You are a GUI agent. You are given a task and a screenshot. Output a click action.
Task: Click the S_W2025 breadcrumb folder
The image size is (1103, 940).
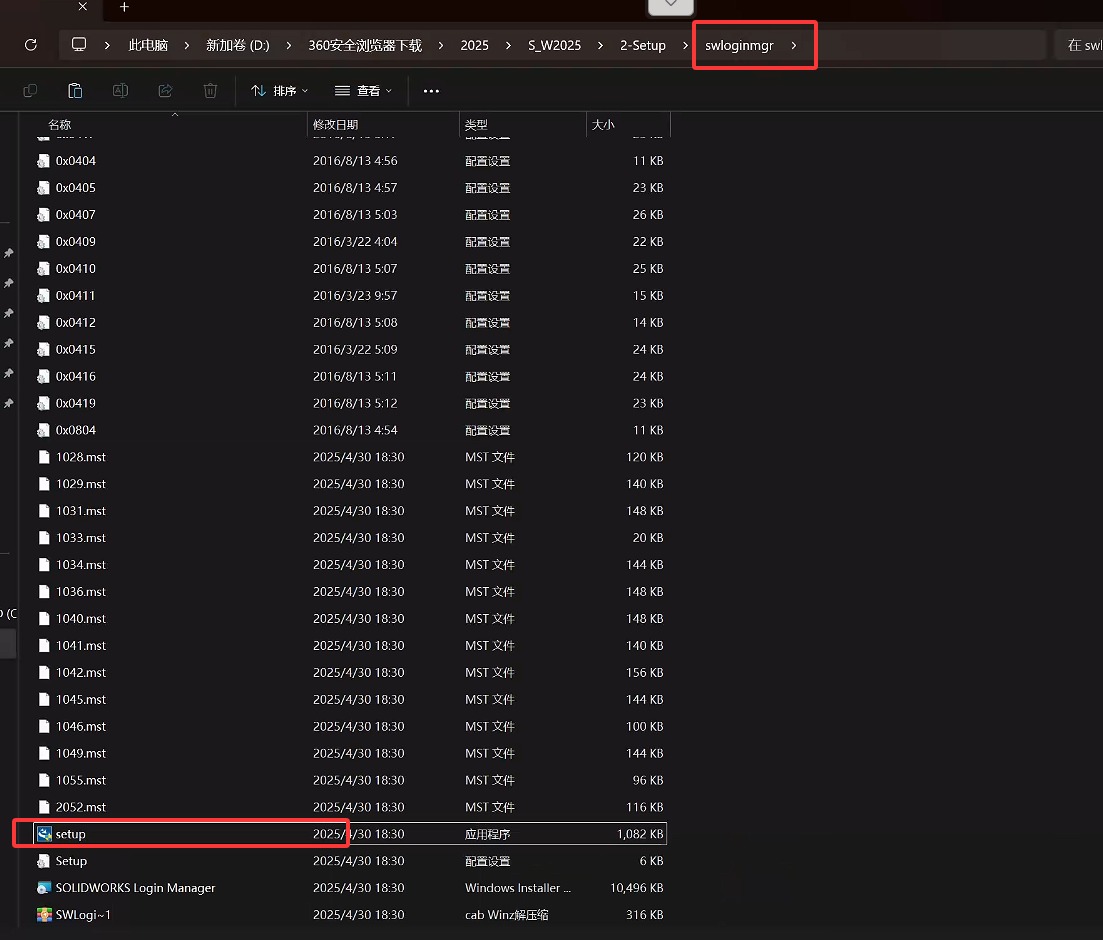pos(554,46)
